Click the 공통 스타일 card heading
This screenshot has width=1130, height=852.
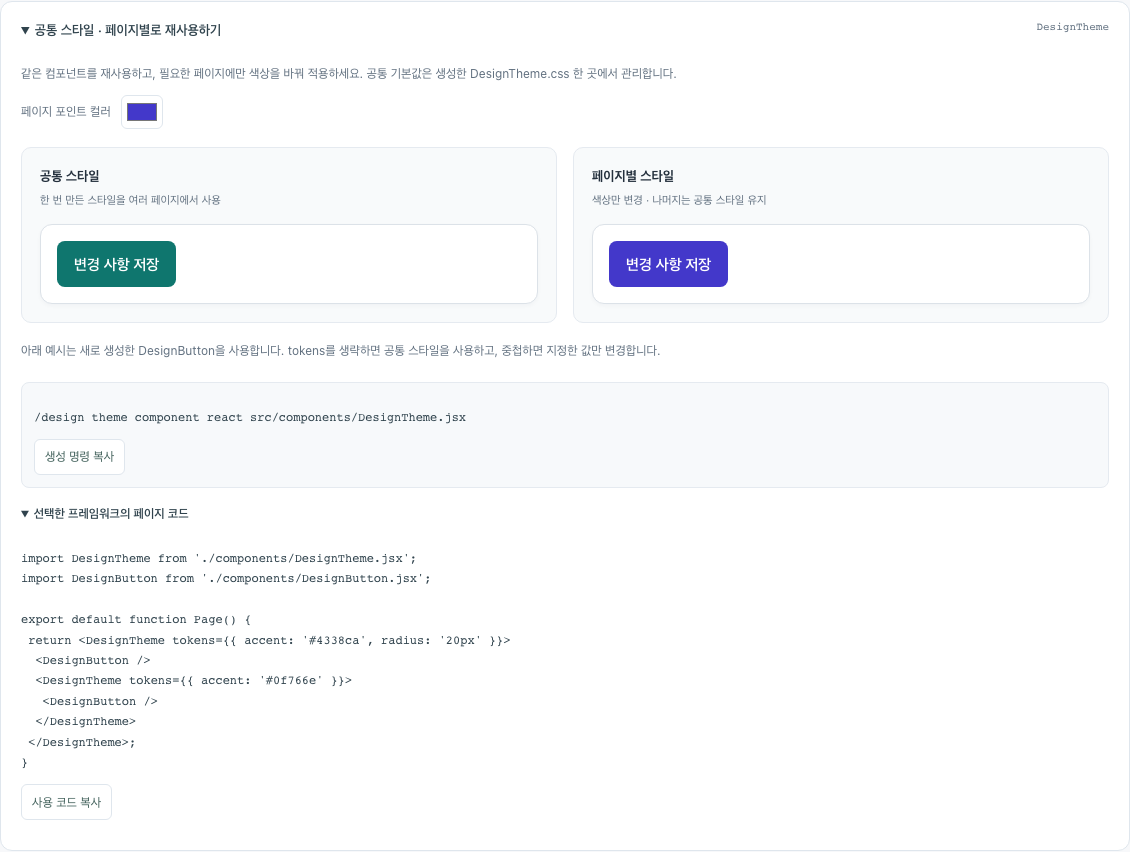[70, 176]
